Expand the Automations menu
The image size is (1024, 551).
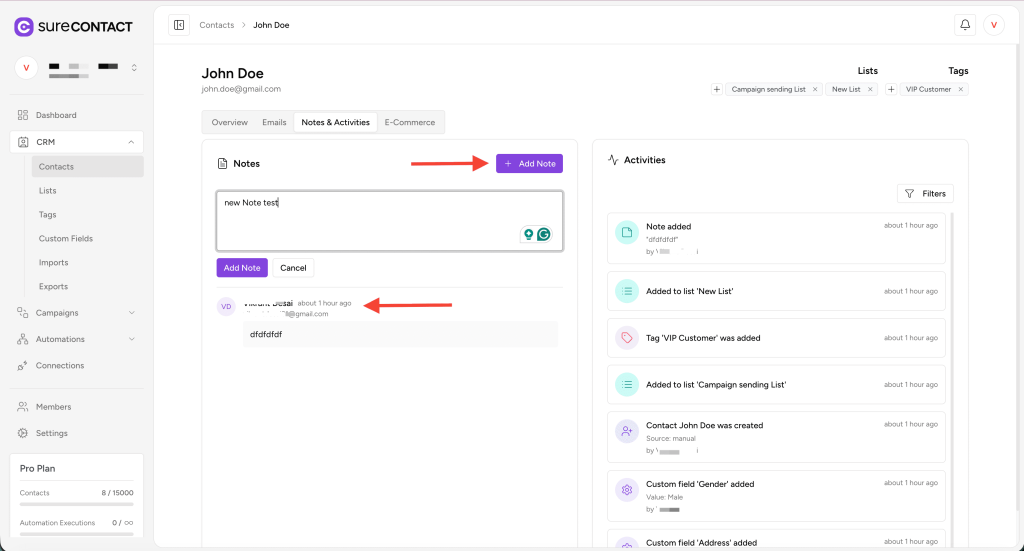(131, 339)
